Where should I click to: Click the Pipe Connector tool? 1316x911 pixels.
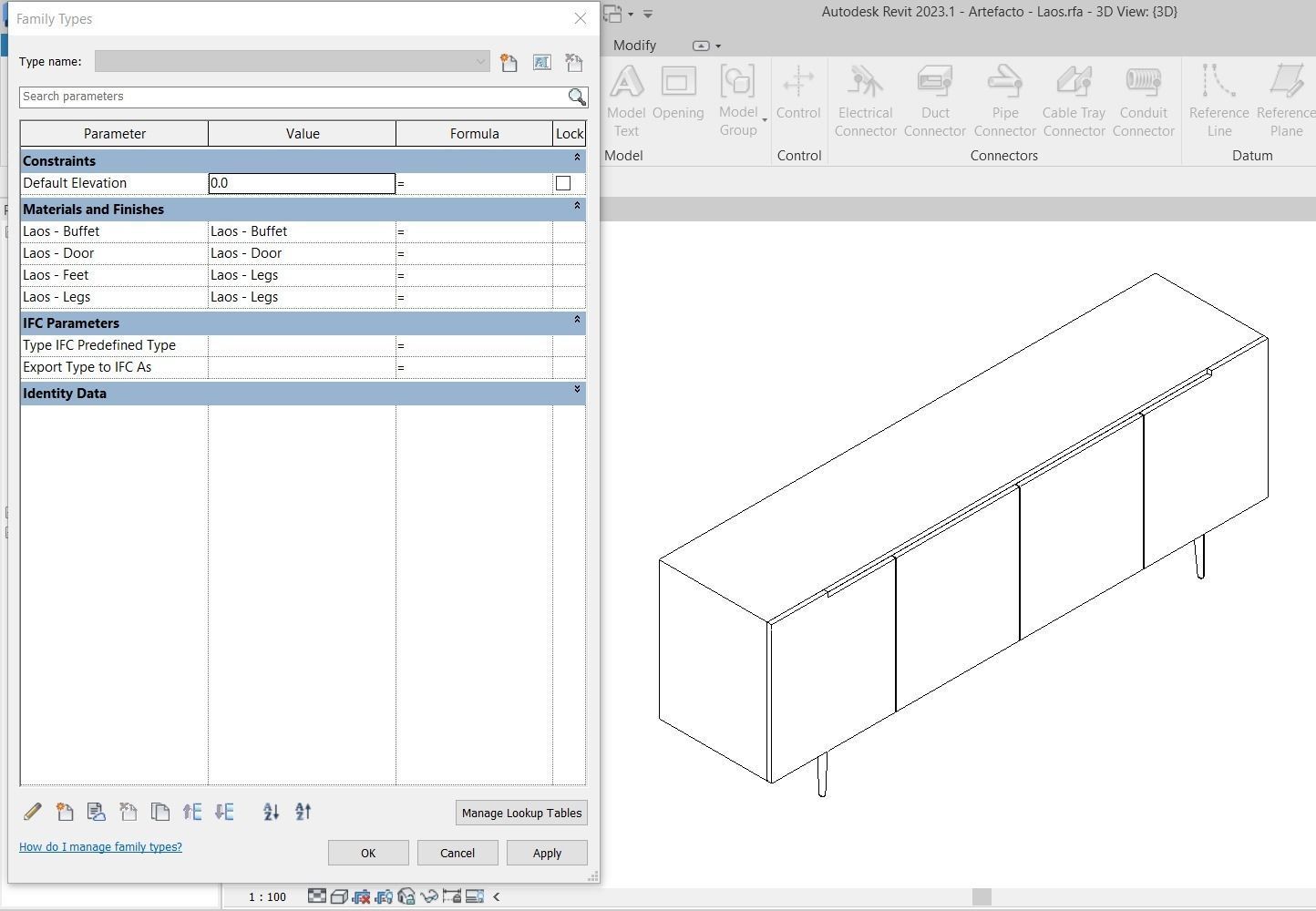pyautogui.click(x=1005, y=100)
